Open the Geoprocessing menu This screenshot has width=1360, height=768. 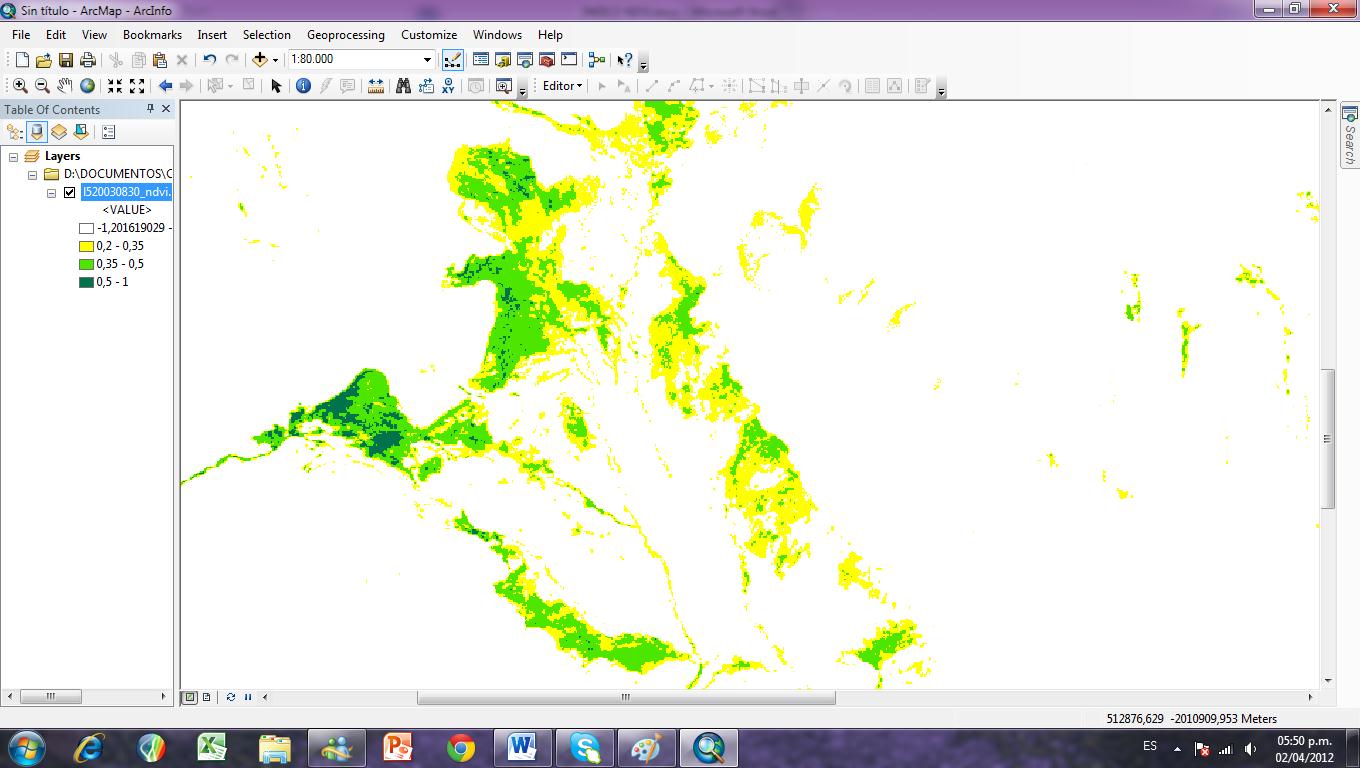(x=345, y=35)
